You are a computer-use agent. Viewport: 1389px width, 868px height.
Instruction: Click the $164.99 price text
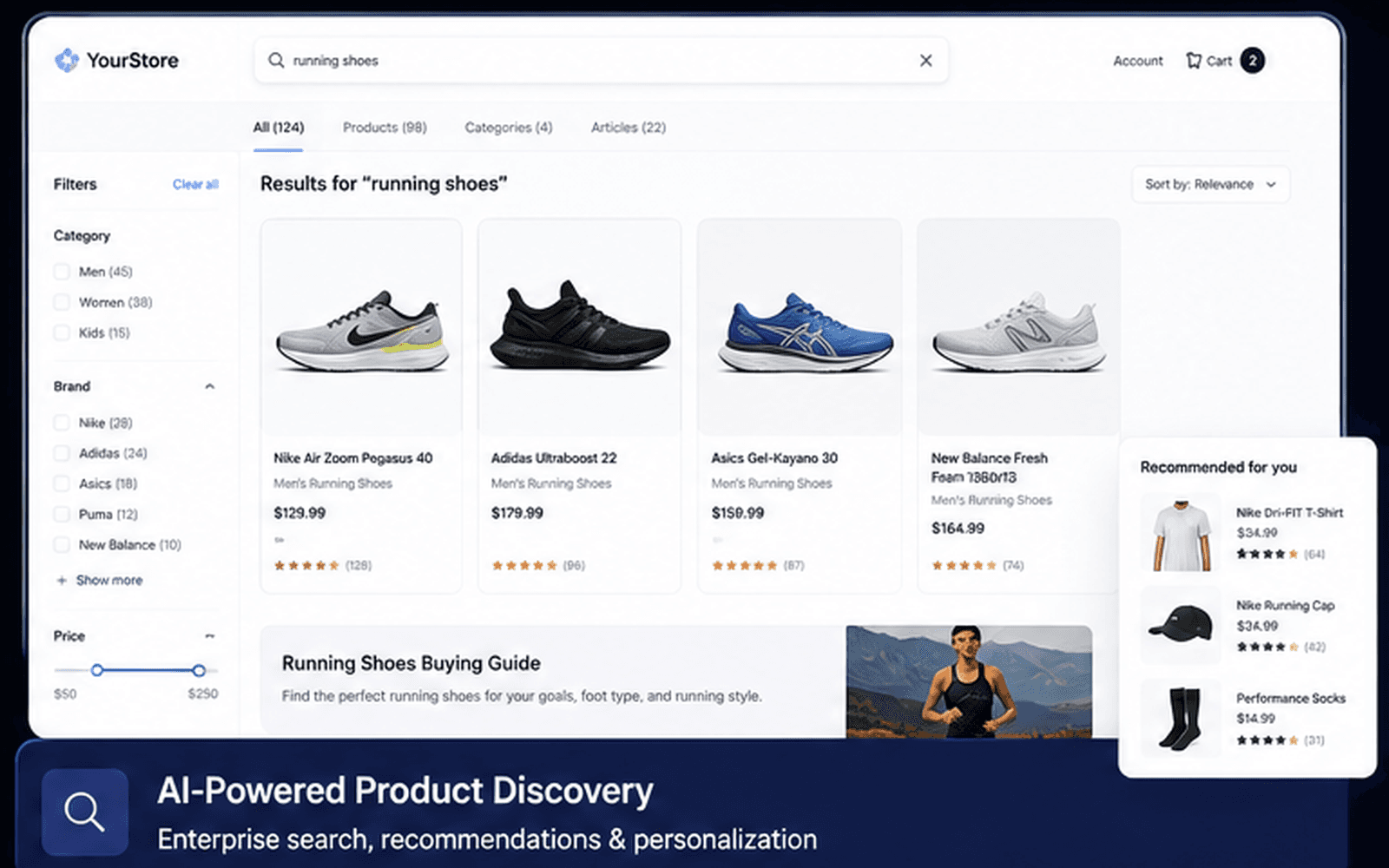[958, 528]
